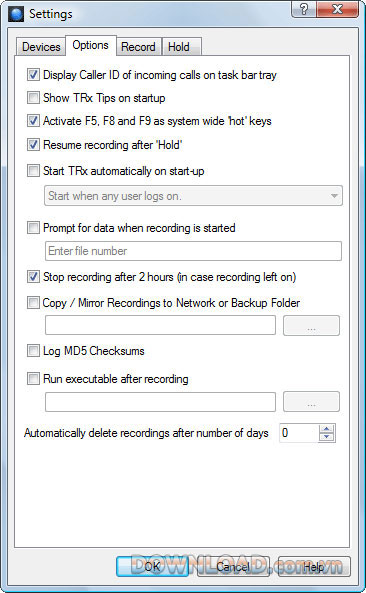Confirm settings with the OK button

tap(152, 566)
